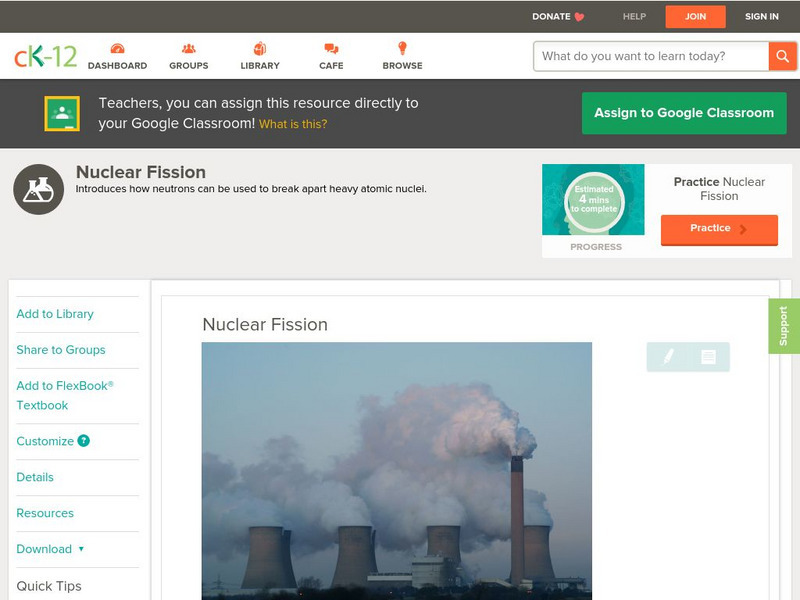Click SIGN IN
The image size is (800, 600).
tap(762, 17)
